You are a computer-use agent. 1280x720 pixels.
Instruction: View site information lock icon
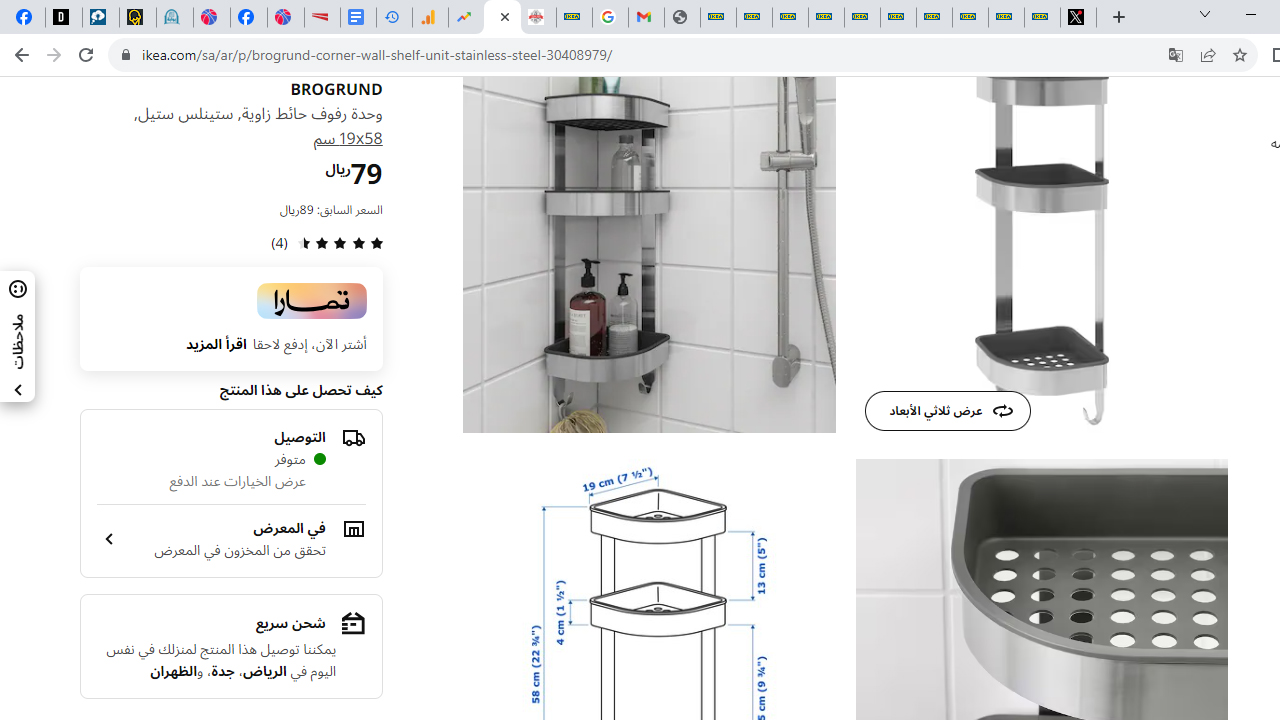tap(125, 55)
